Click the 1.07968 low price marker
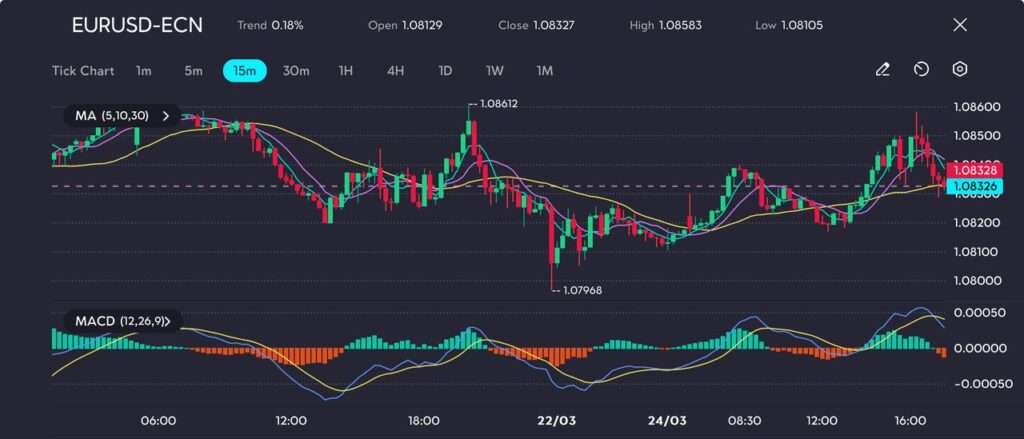 point(579,290)
